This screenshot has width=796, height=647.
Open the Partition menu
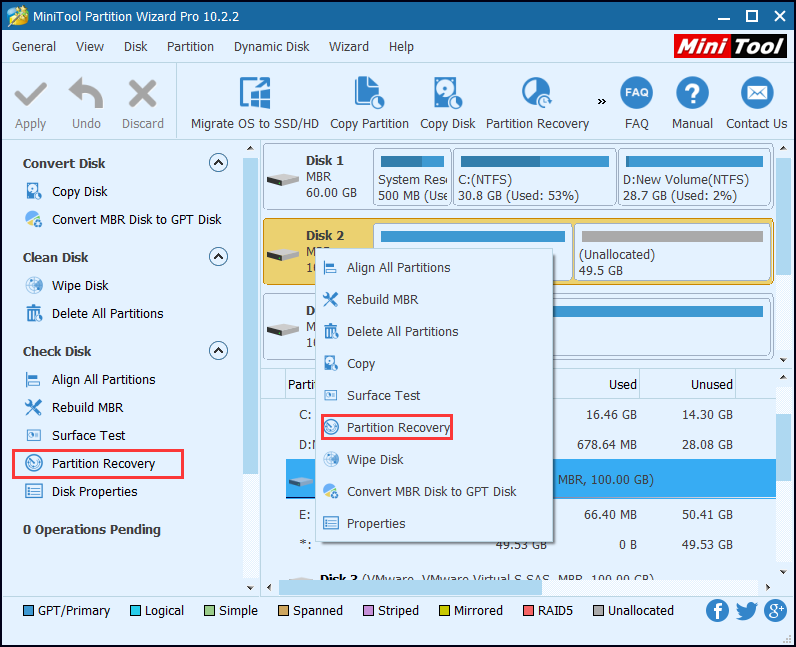[190, 47]
